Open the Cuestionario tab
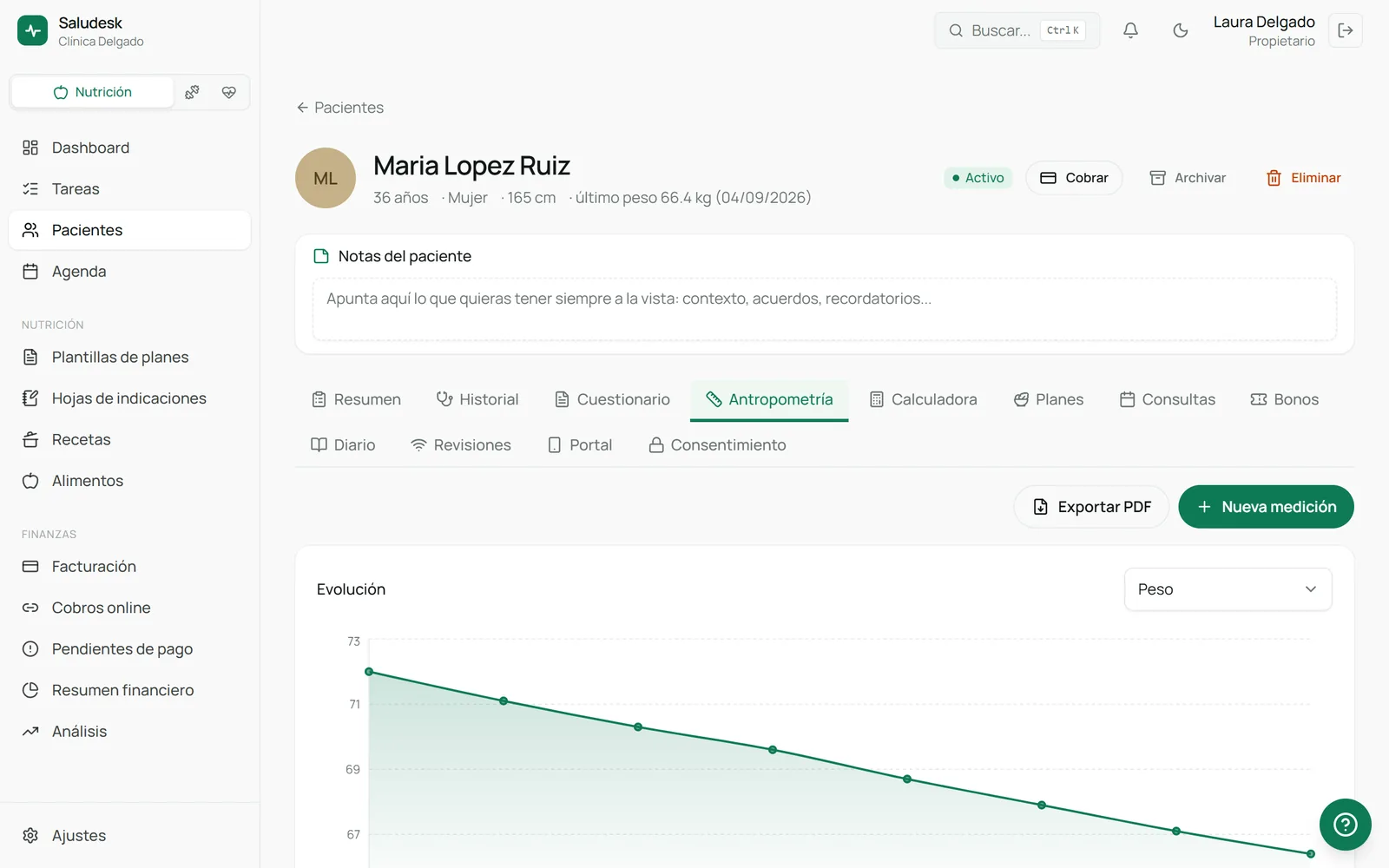1389x868 pixels. 612,399
